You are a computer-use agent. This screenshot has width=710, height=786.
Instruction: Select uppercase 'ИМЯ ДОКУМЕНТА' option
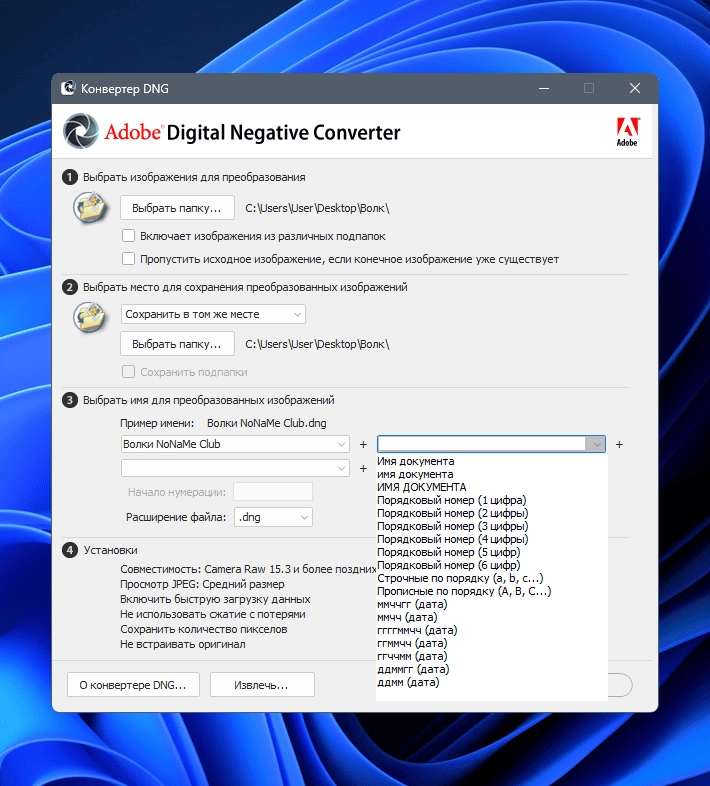422,487
